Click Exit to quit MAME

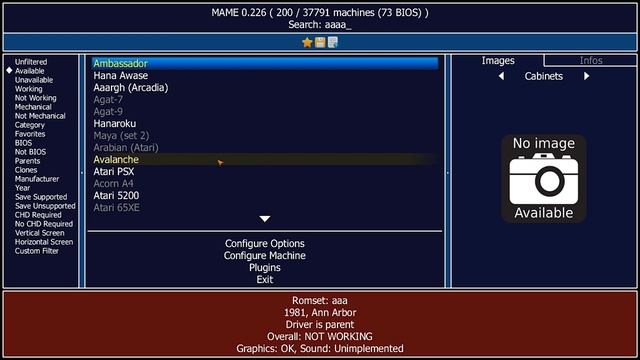[265, 280]
